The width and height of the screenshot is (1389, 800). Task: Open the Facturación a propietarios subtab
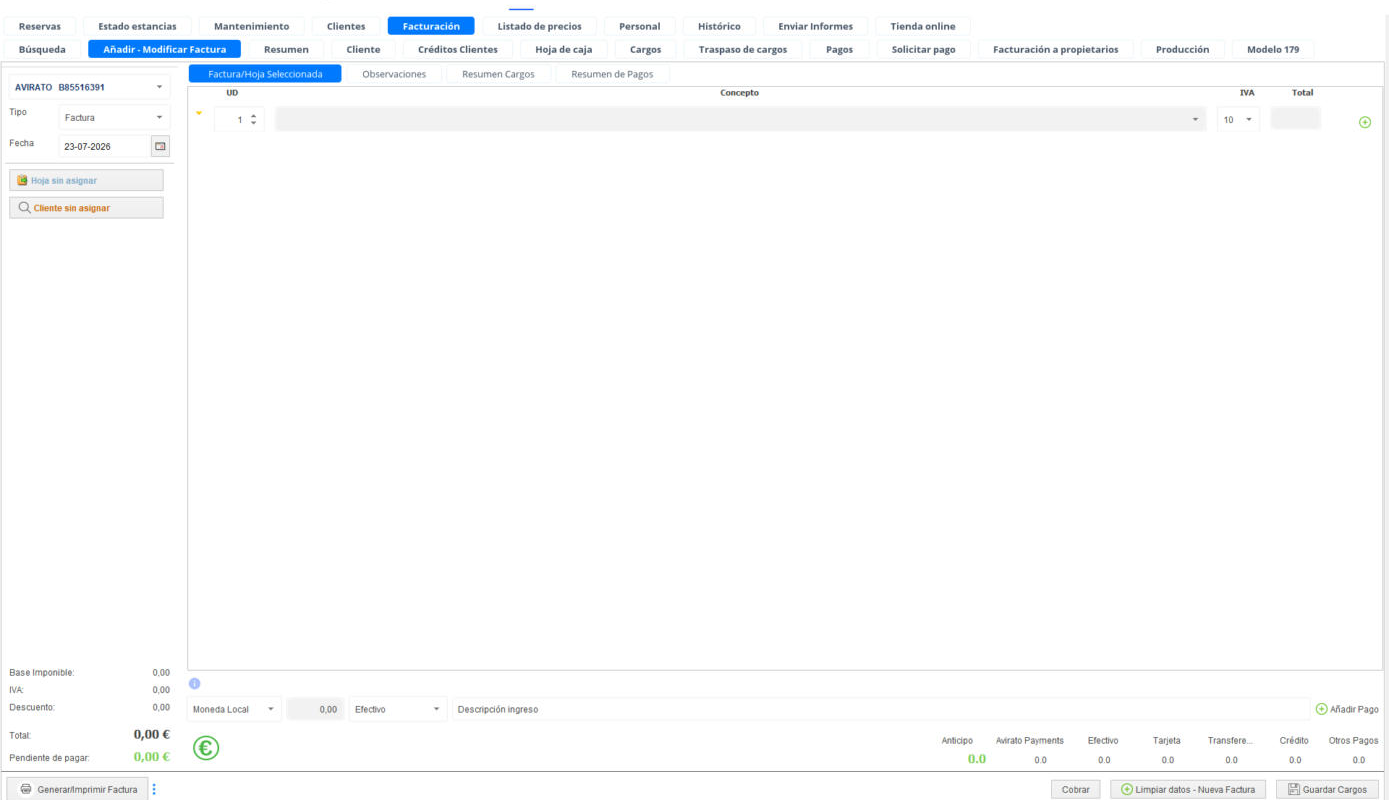[x=1055, y=49]
